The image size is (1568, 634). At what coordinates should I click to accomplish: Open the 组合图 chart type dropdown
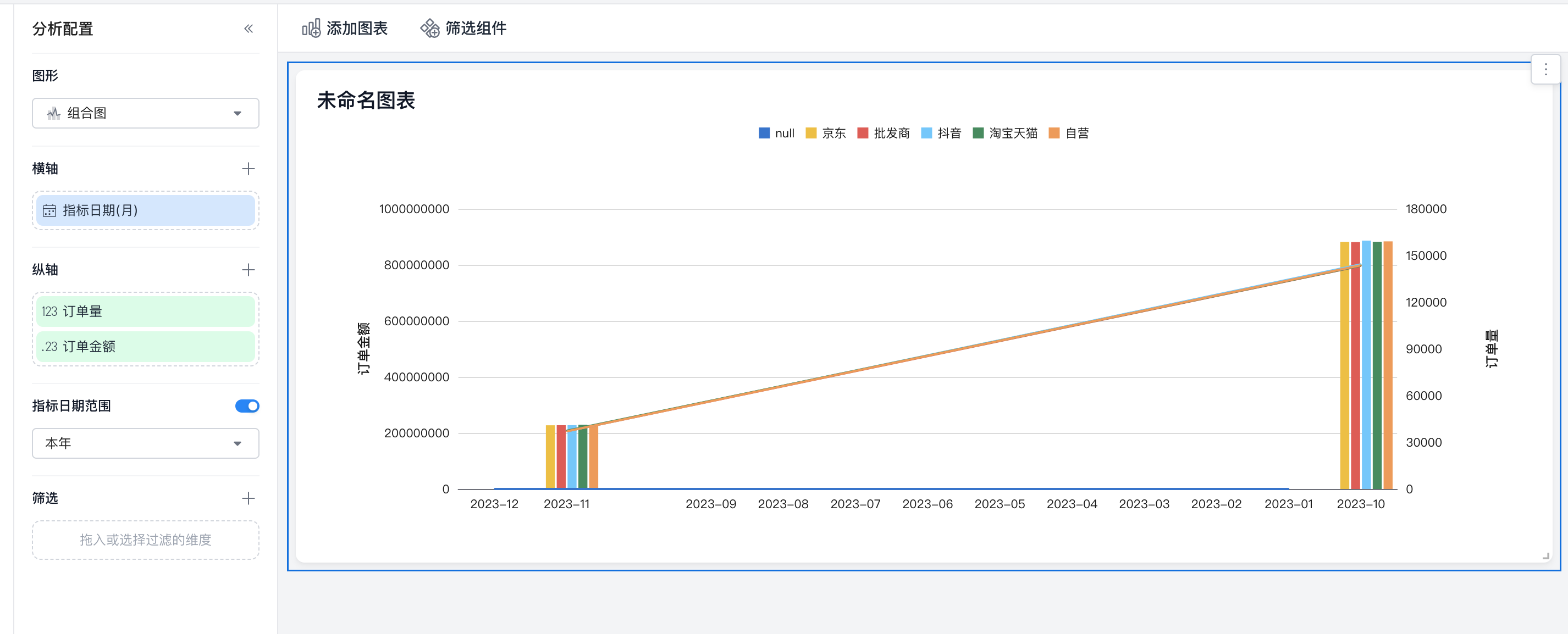[x=146, y=113]
